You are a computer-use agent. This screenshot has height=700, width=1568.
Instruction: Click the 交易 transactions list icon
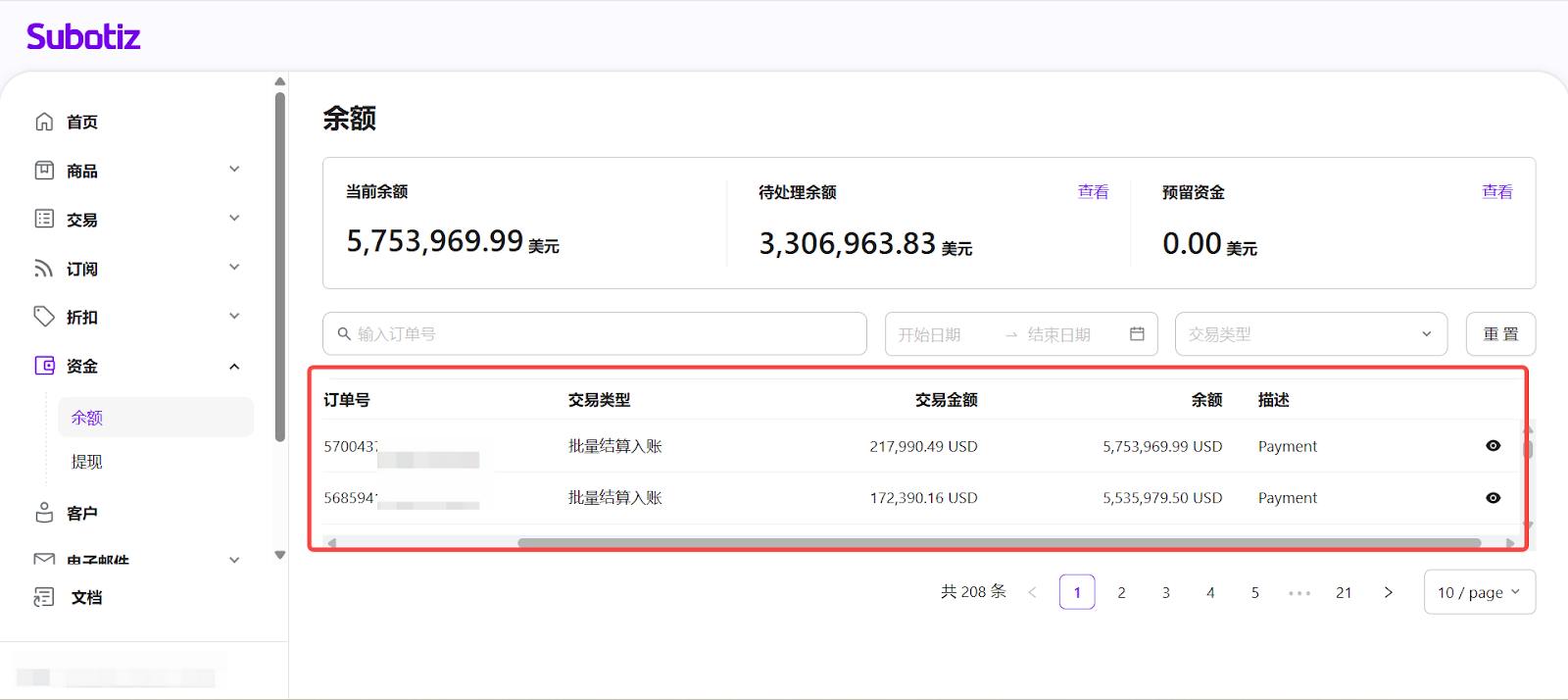[44, 219]
